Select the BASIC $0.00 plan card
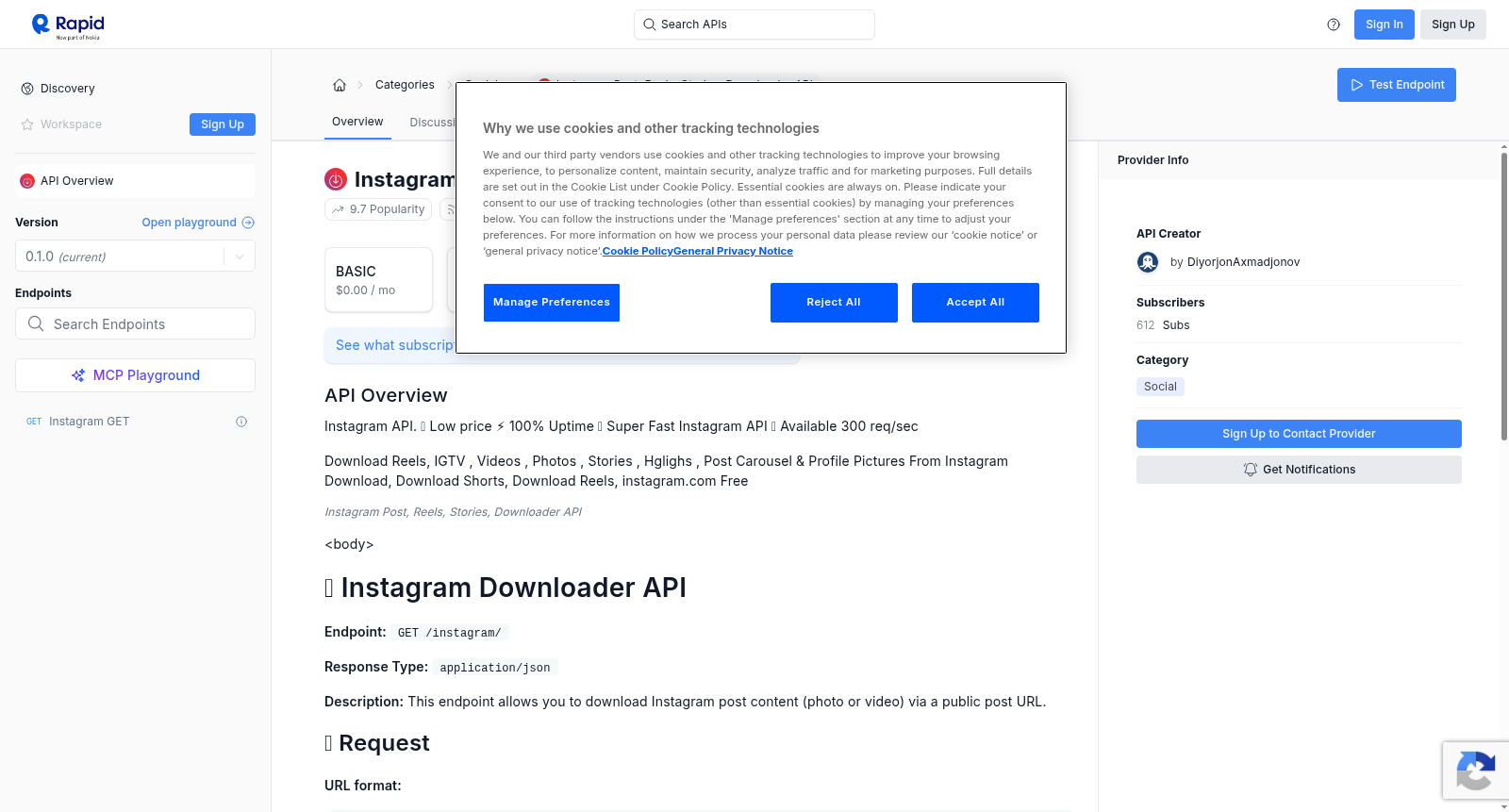 (378, 280)
